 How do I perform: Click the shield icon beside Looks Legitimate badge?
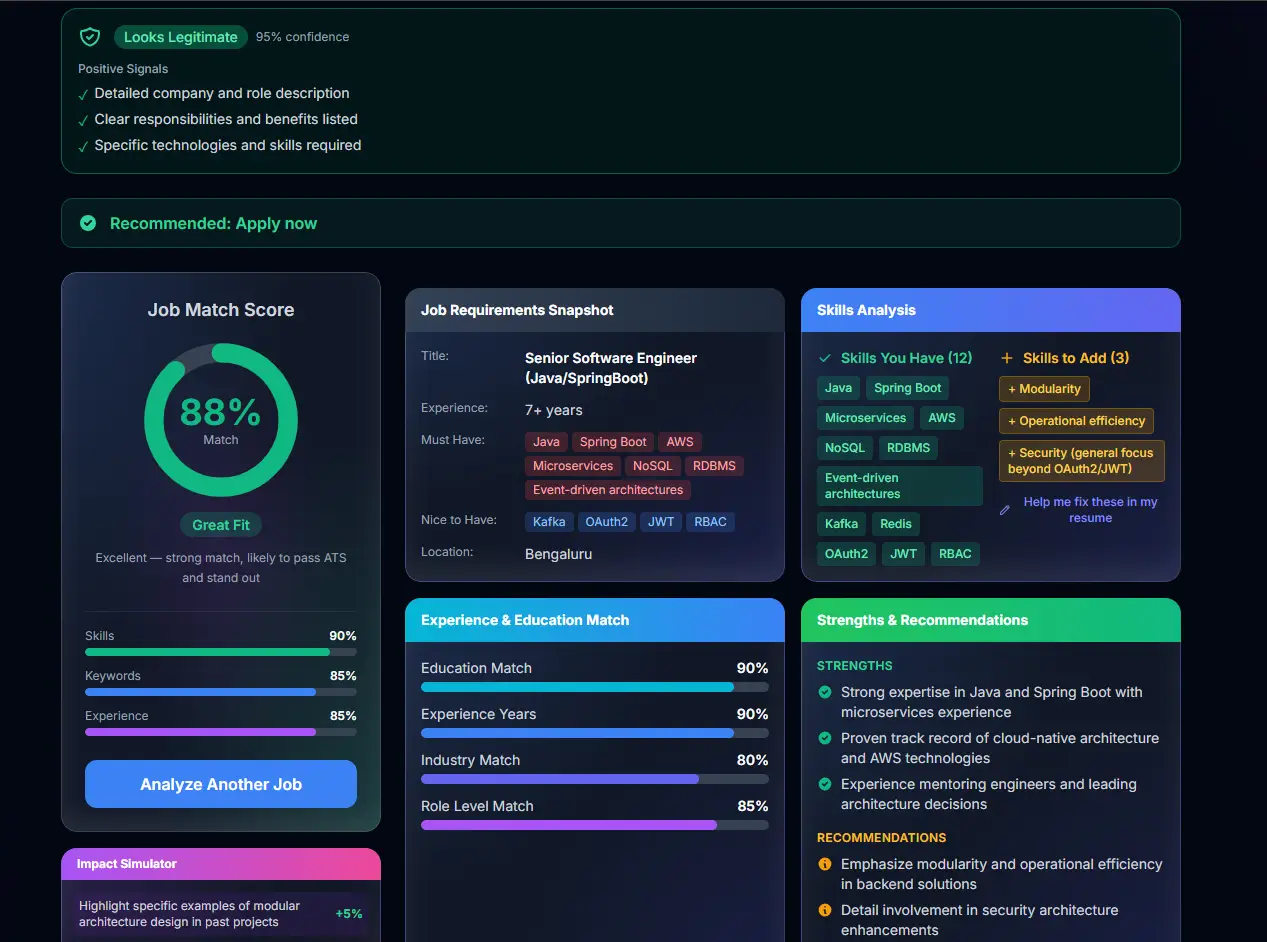coord(89,36)
